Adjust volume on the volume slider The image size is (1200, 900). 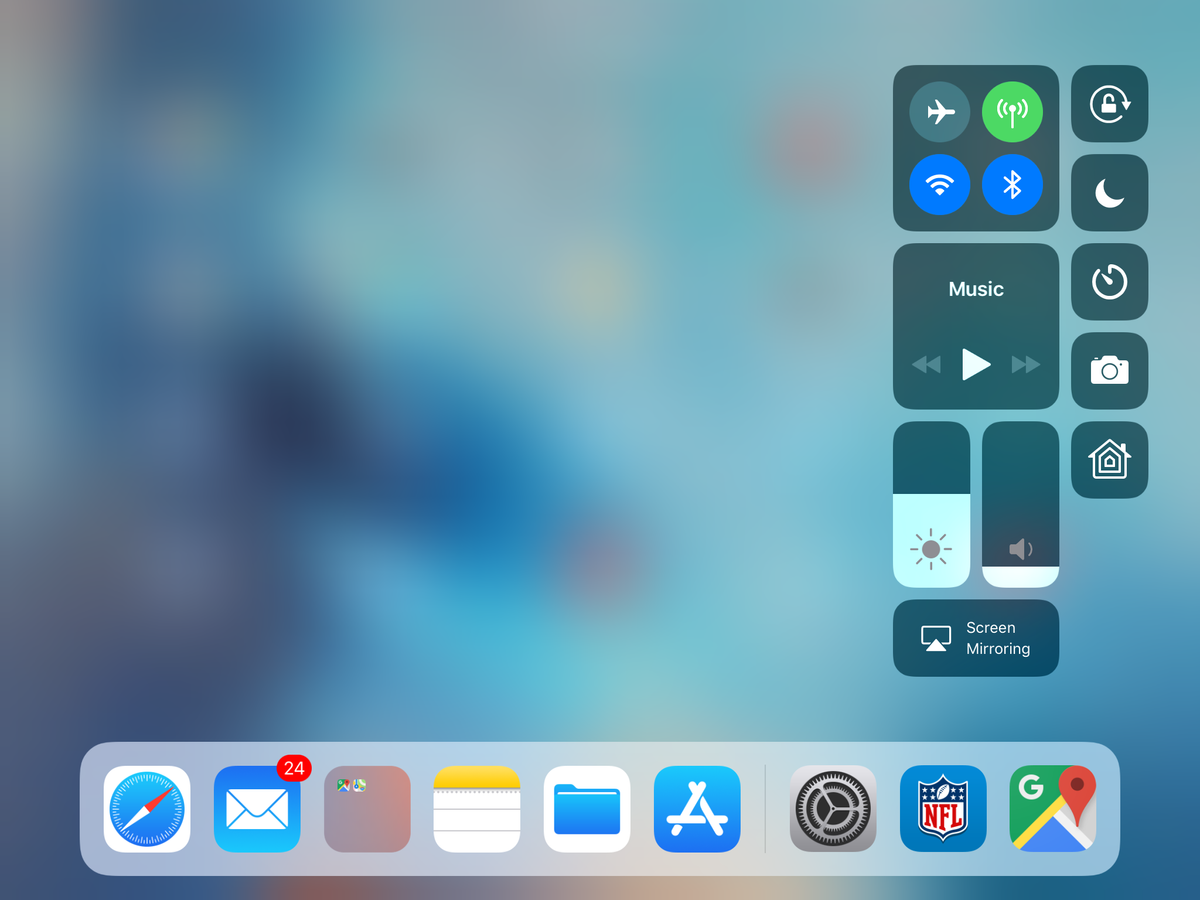[1020, 504]
